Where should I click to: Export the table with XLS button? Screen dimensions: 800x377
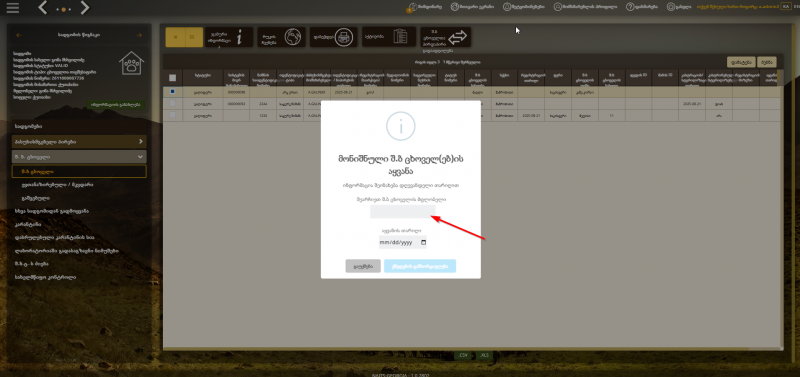pyautogui.click(x=485, y=355)
